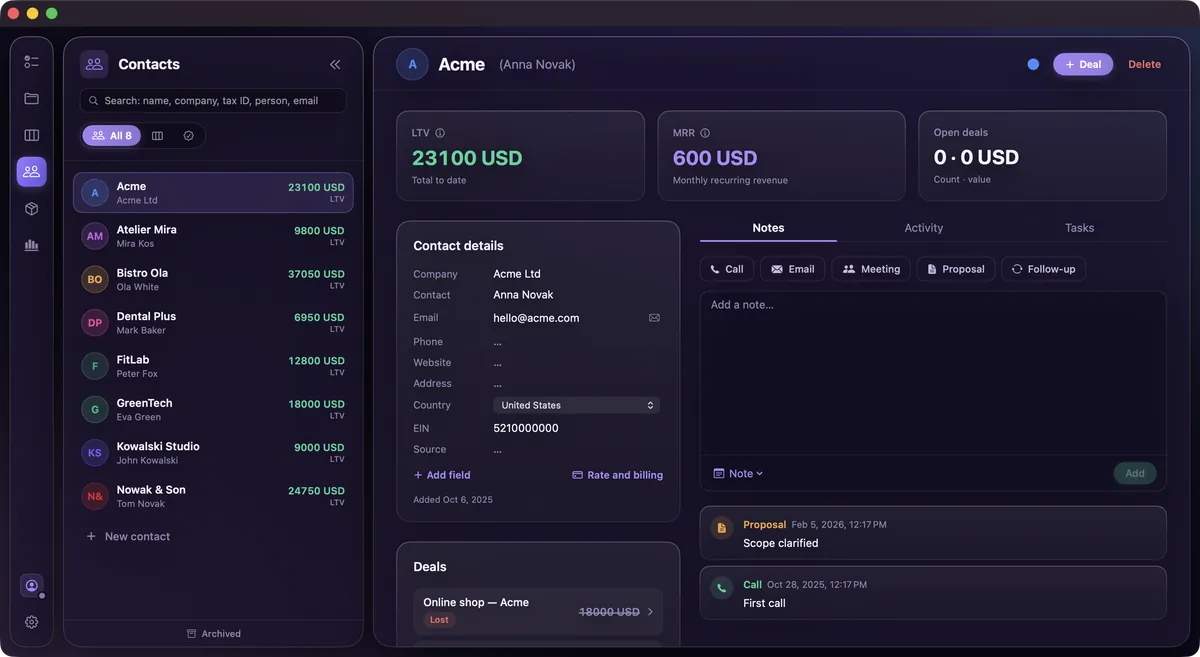Click the Call note phone icon
The width and height of the screenshot is (1200, 657).
point(721,588)
